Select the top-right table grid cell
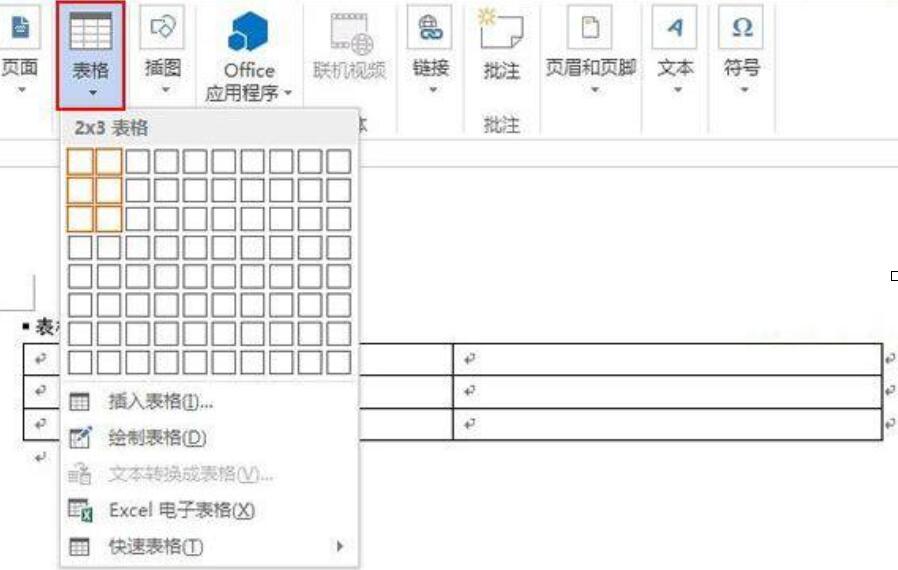This screenshot has height=570, width=898. coord(338,162)
